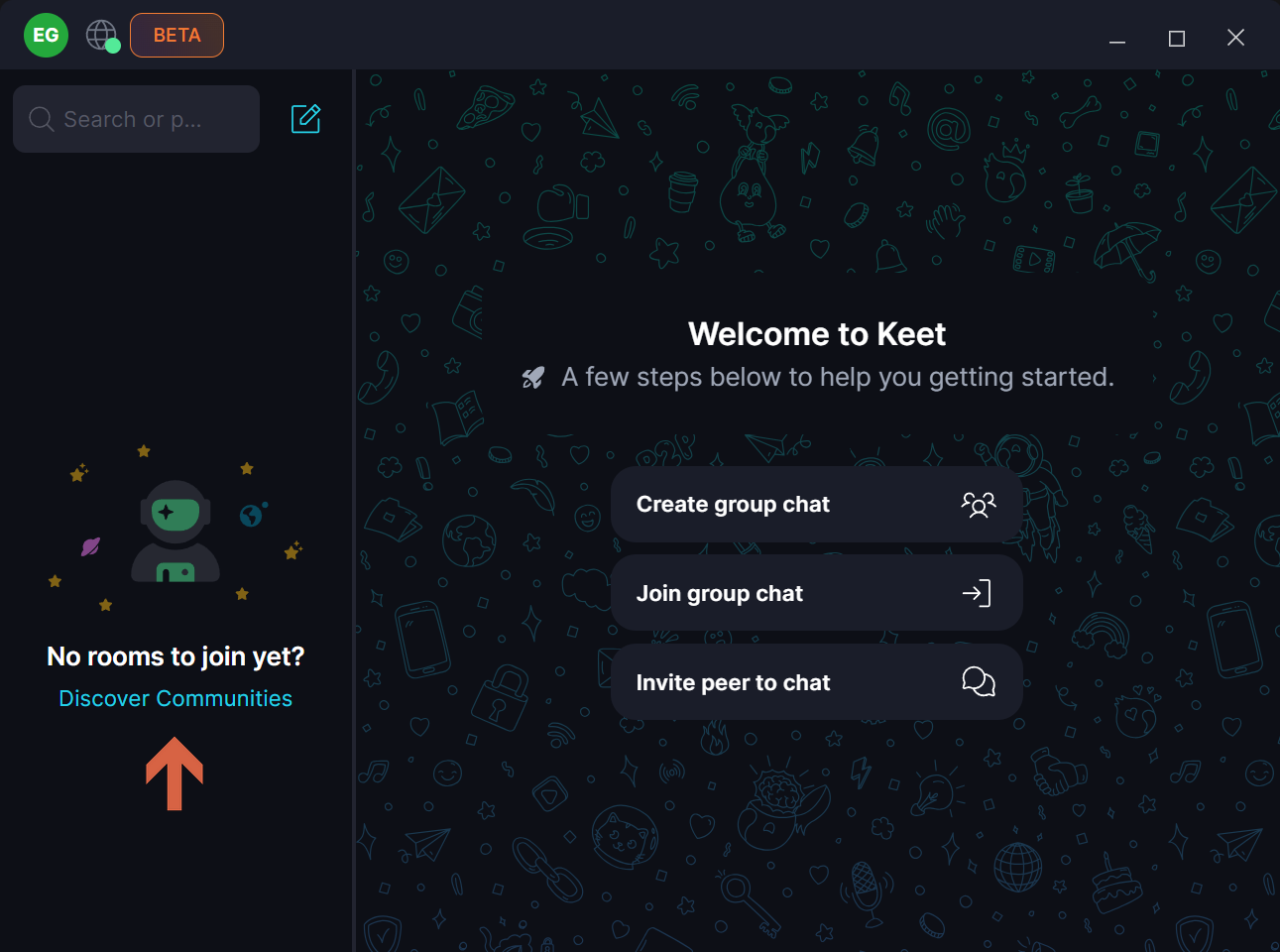
Task: Click the BETA badge
Action: [176, 36]
